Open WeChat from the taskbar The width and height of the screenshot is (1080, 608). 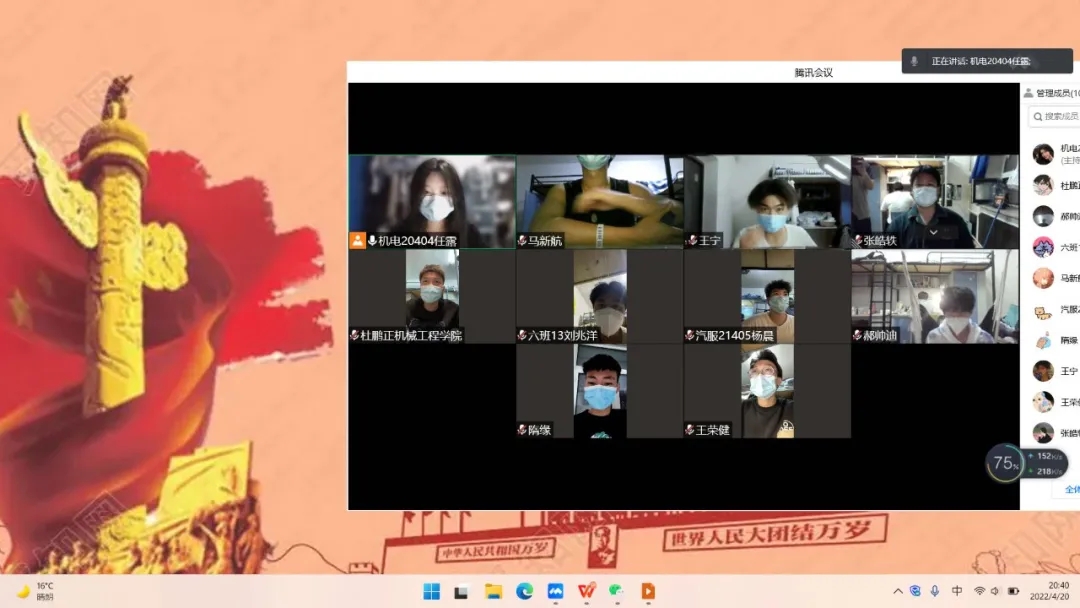(617, 591)
